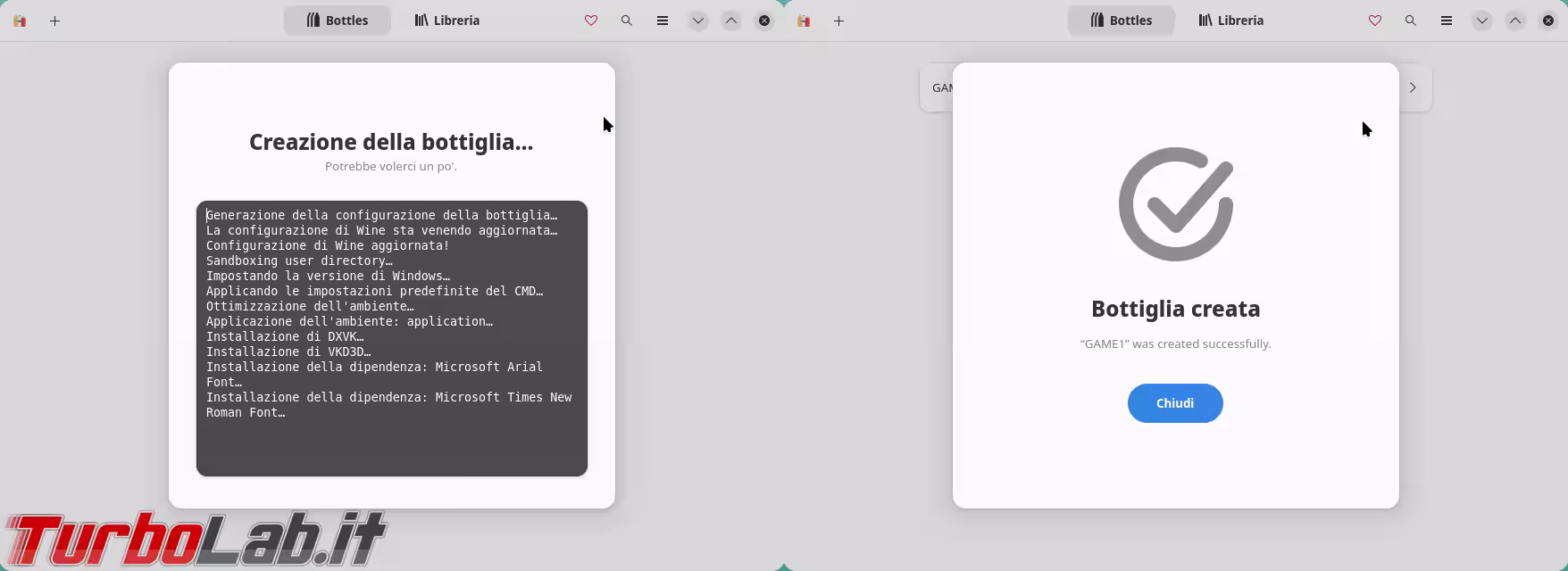This screenshot has width=1568, height=571.
Task: Close the right Bottles window
Action: pyautogui.click(x=1548, y=21)
